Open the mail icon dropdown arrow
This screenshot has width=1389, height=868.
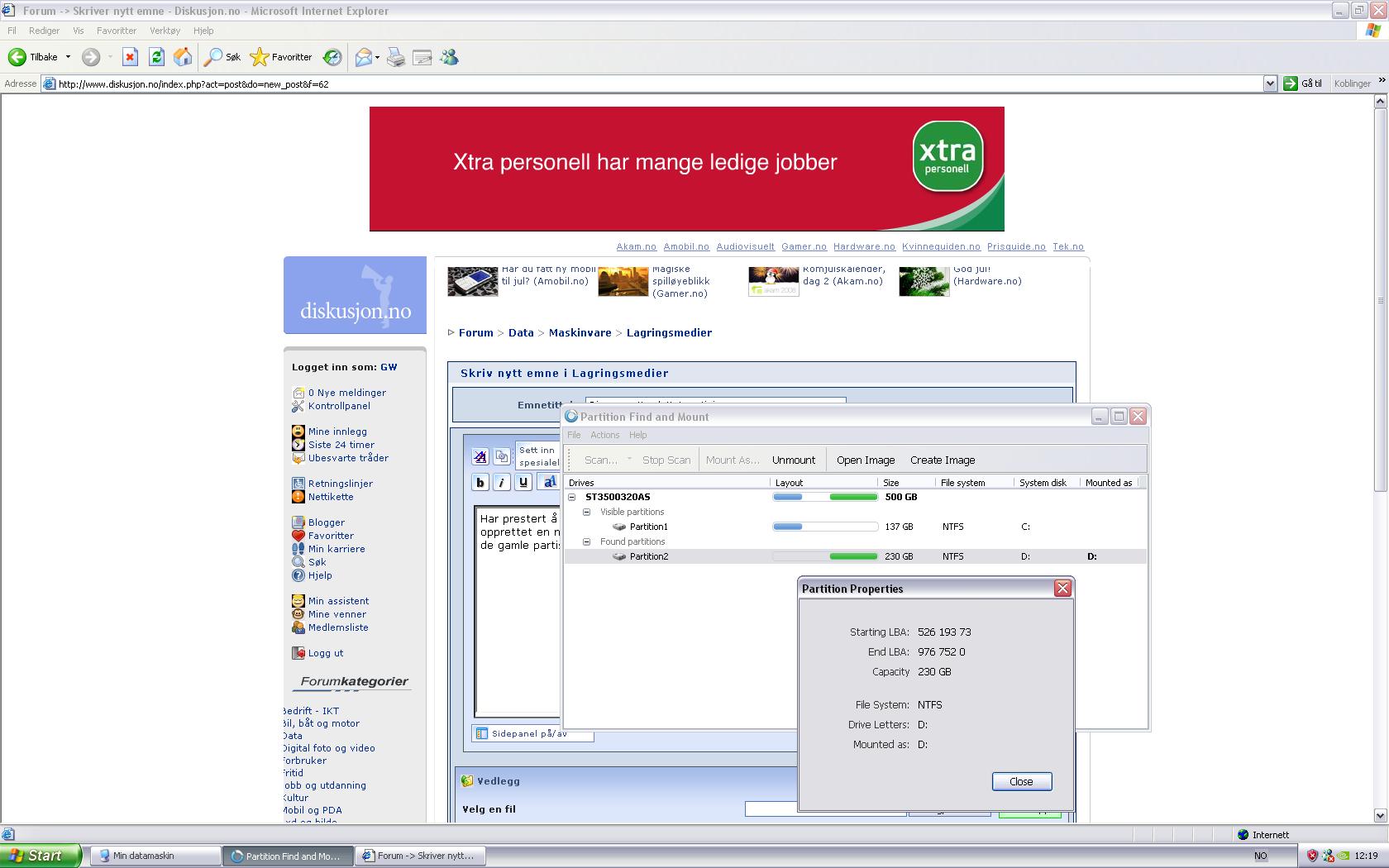(x=377, y=57)
